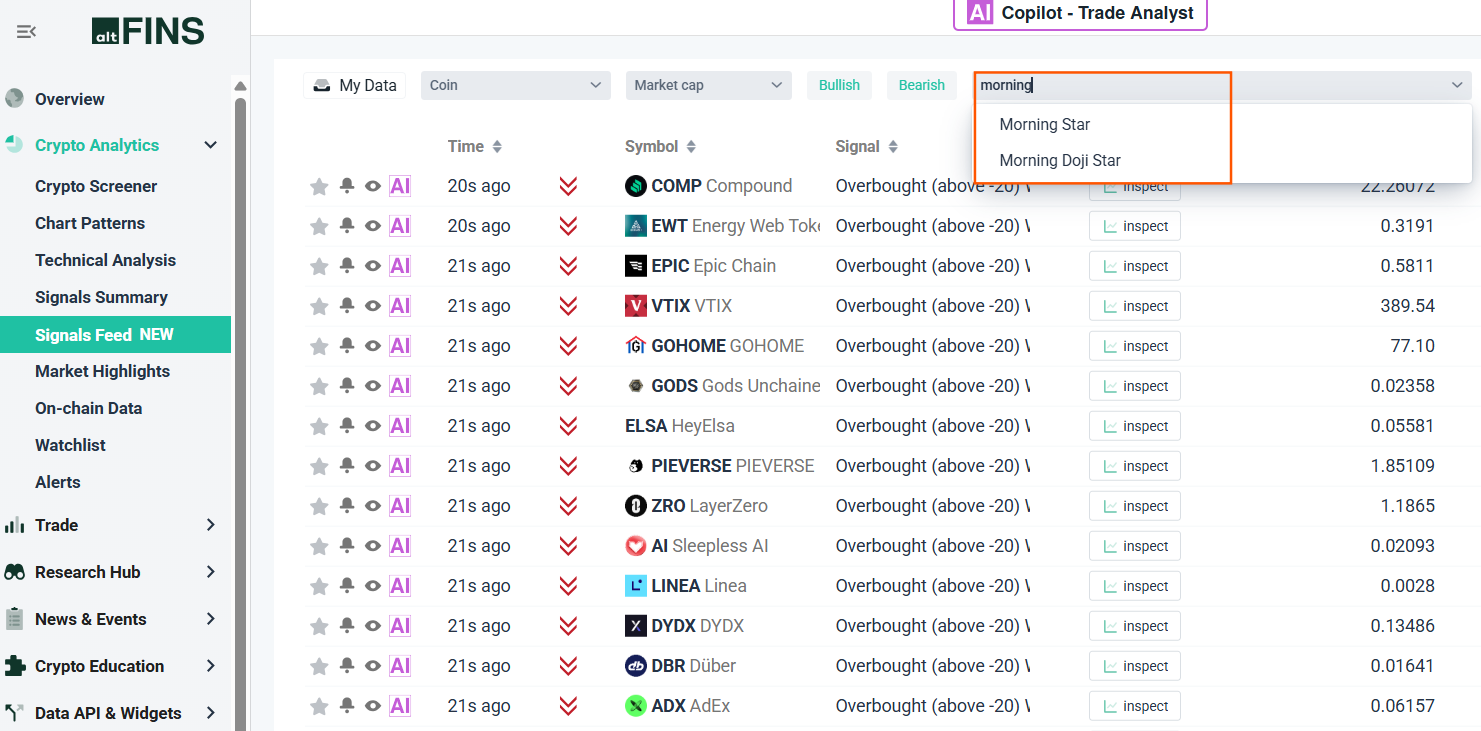Click the My Data inbox icon
The width and height of the screenshot is (1481, 731).
click(322, 85)
